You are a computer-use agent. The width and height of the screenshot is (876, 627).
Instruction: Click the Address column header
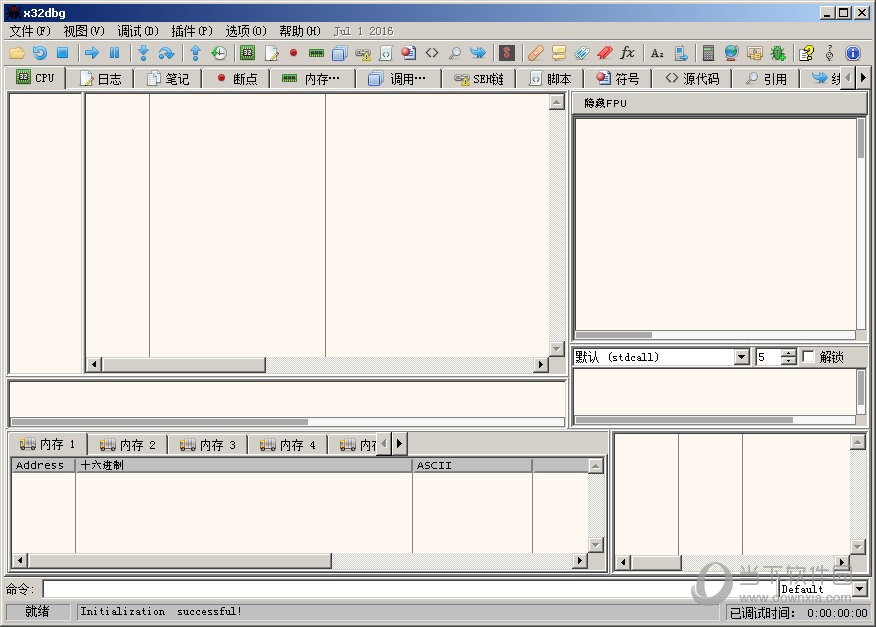click(43, 465)
